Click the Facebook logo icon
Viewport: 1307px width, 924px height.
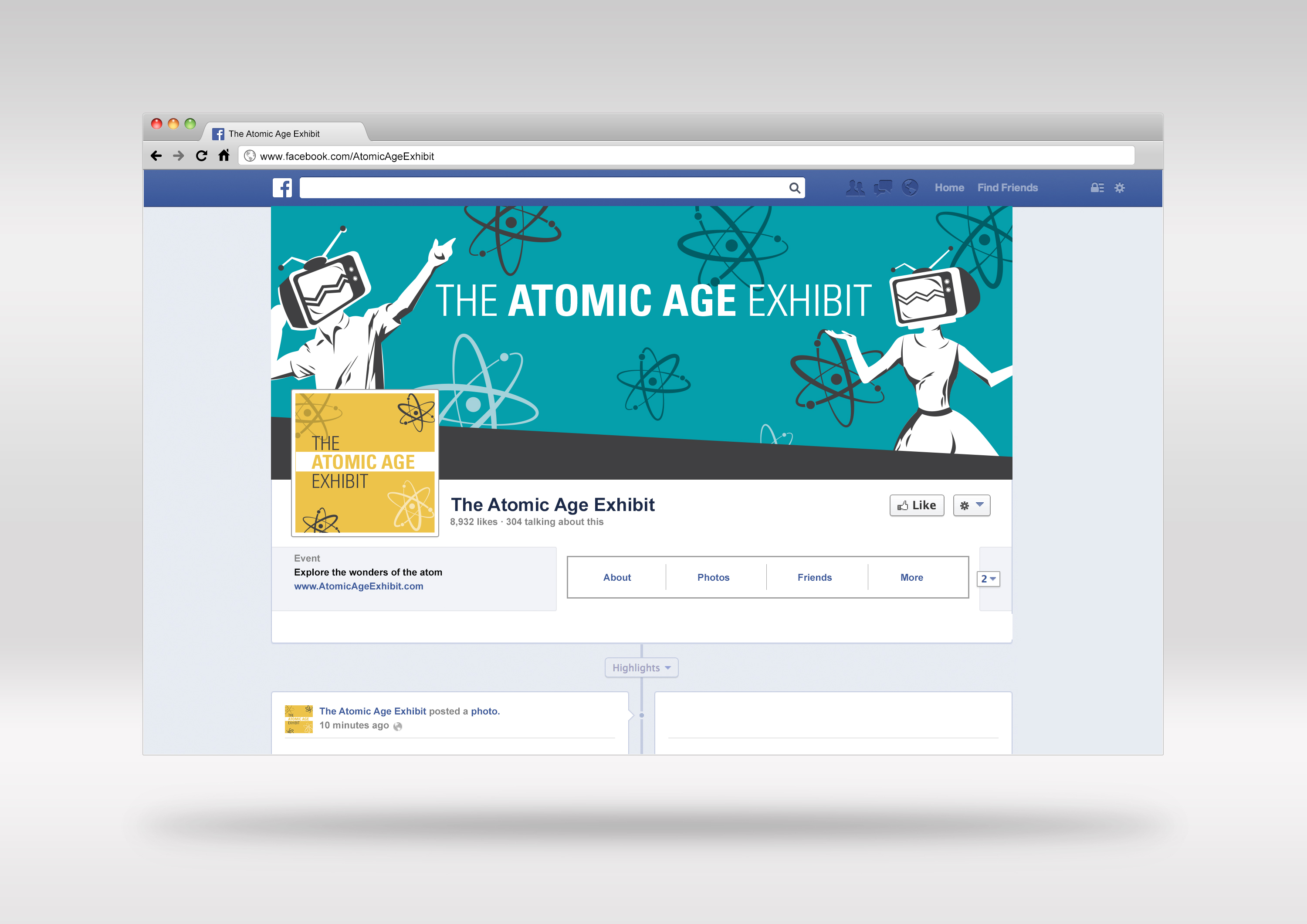click(x=282, y=188)
